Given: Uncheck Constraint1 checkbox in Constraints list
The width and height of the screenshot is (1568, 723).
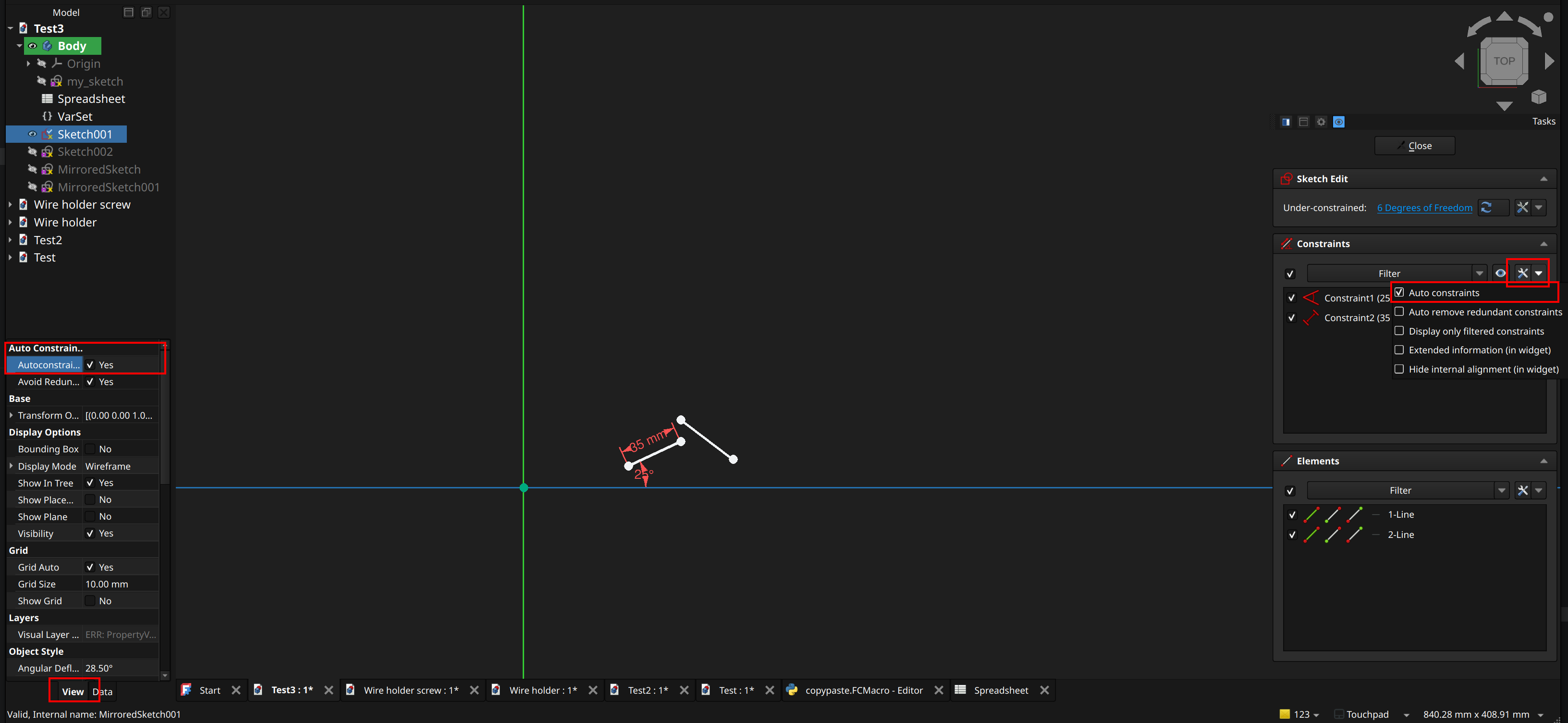Looking at the screenshot, I should 1291,298.
